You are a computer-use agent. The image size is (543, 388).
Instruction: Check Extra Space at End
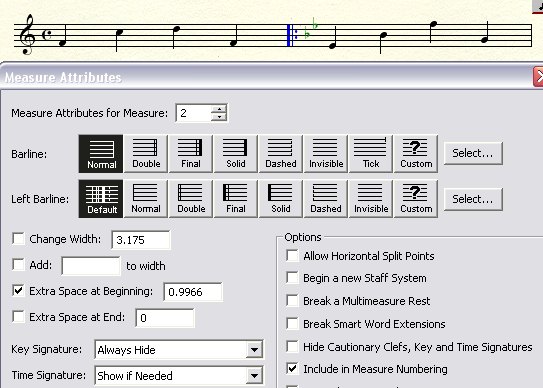(x=18, y=317)
